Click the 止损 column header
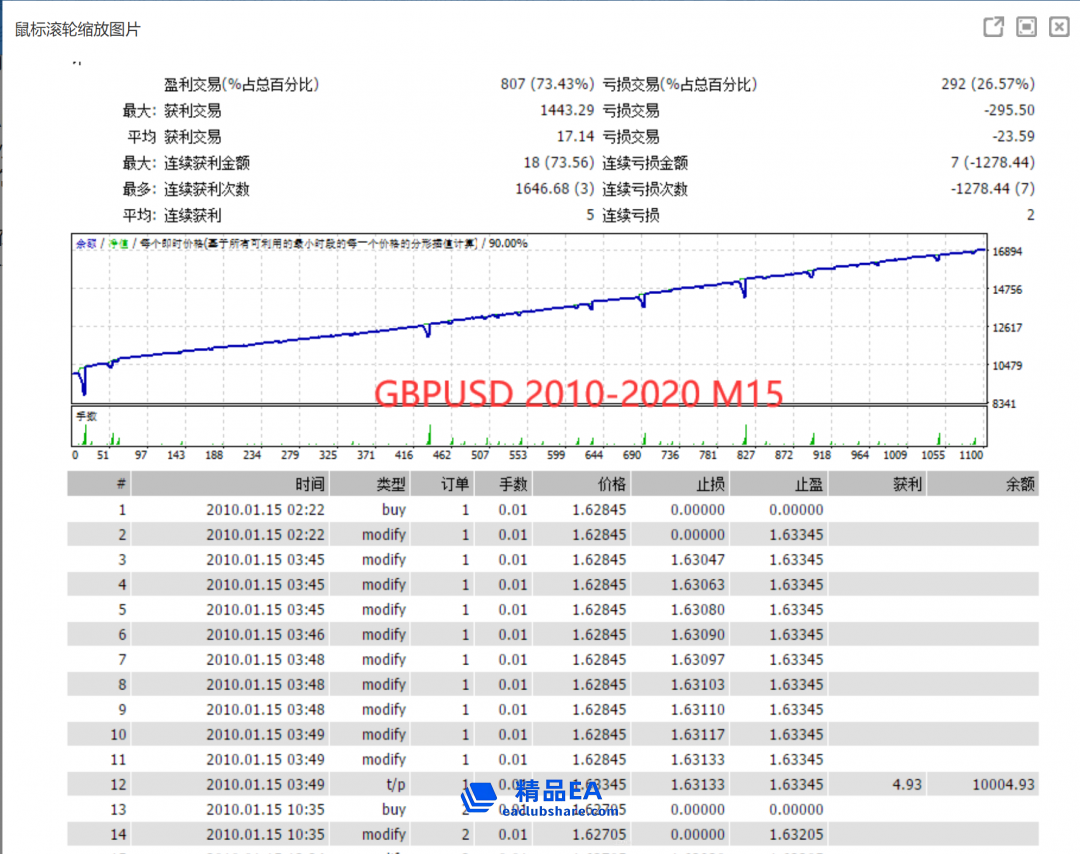 pyautogui.click(x=710, y=484)
